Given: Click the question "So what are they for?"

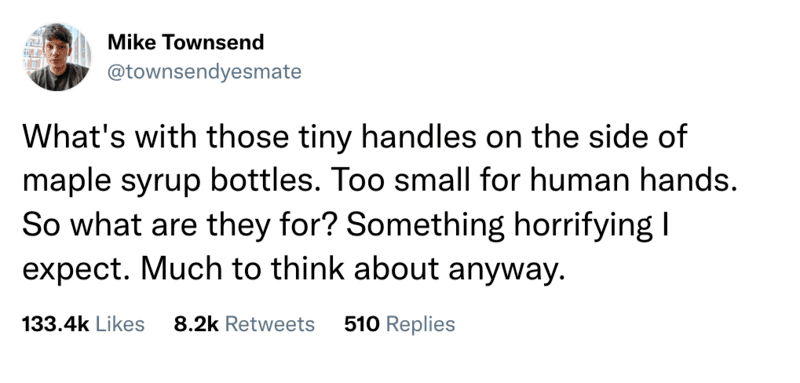Looking at the screenshot, I should (180, 226).
